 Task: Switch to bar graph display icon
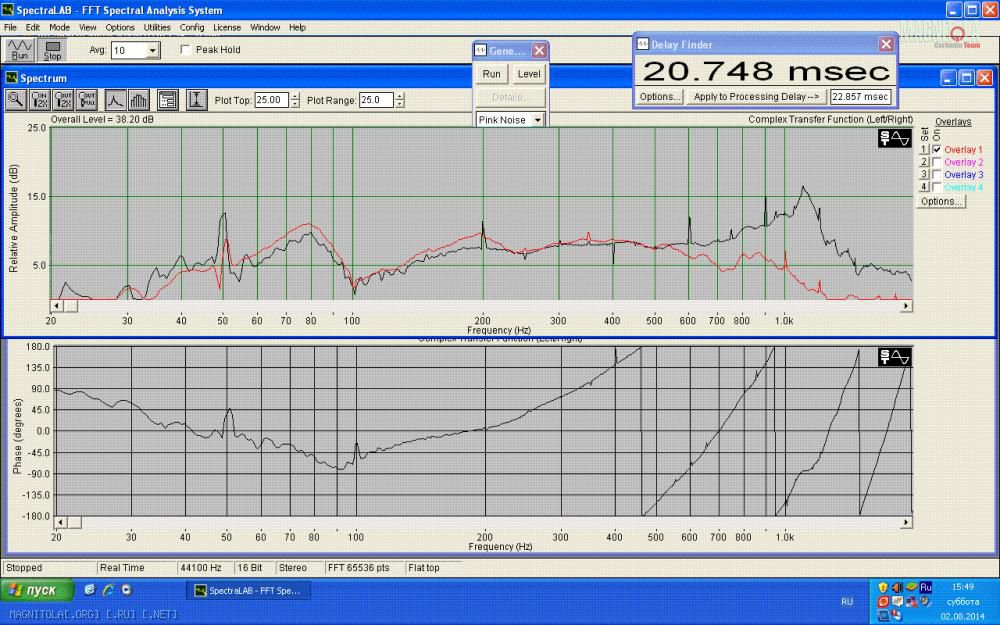click(x=139, y=100)
